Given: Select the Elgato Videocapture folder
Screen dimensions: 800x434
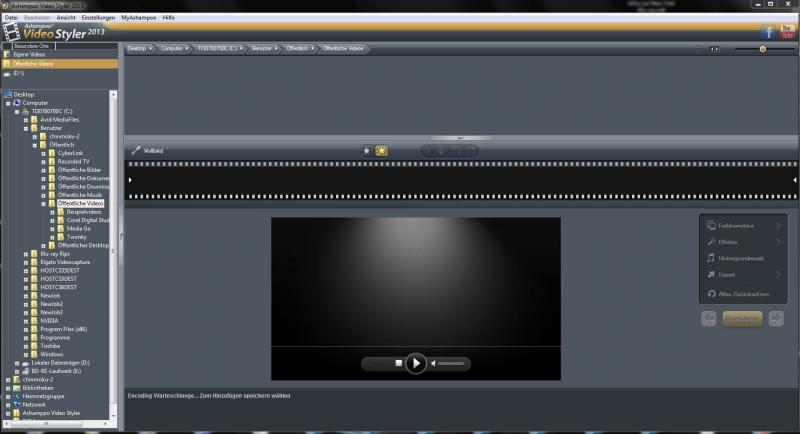Looking at the screenshot, I should [65, 262].
